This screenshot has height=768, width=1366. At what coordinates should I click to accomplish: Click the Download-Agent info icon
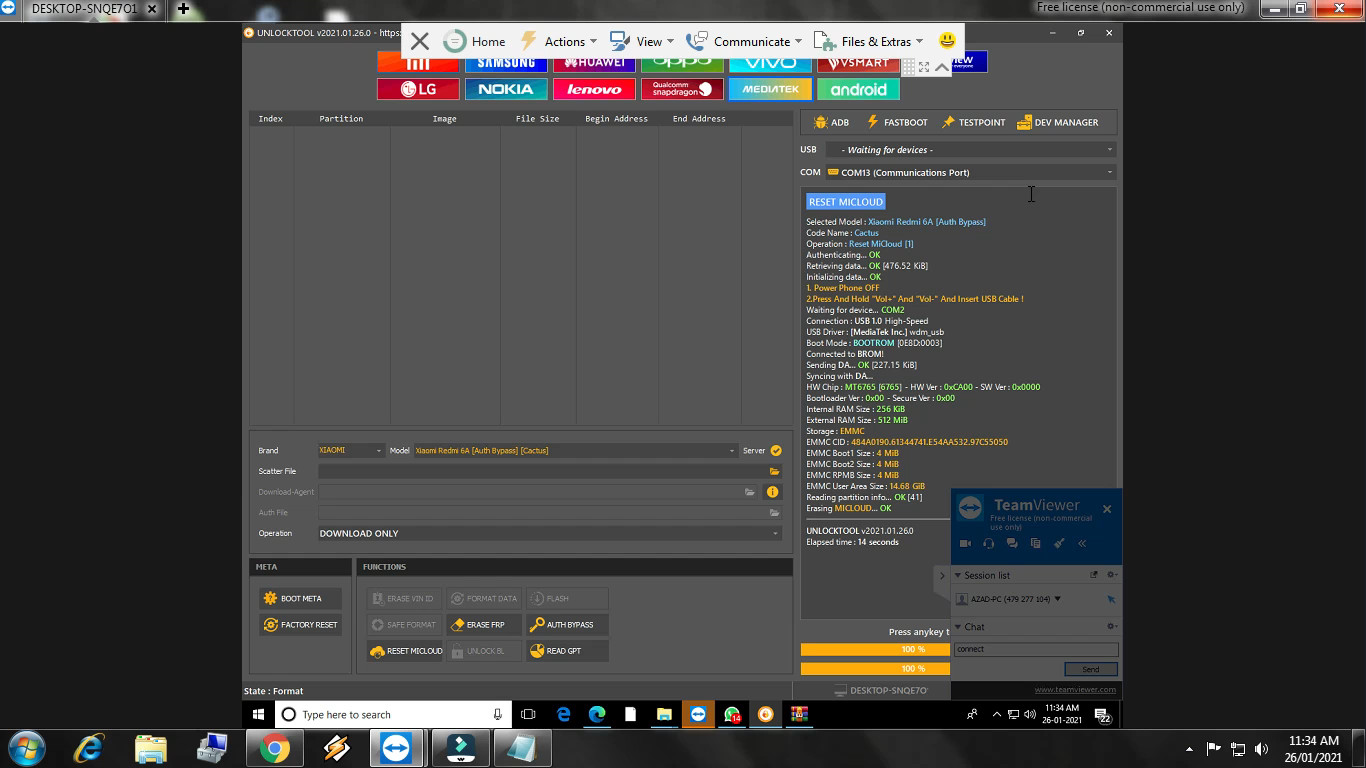pos(772,492)
